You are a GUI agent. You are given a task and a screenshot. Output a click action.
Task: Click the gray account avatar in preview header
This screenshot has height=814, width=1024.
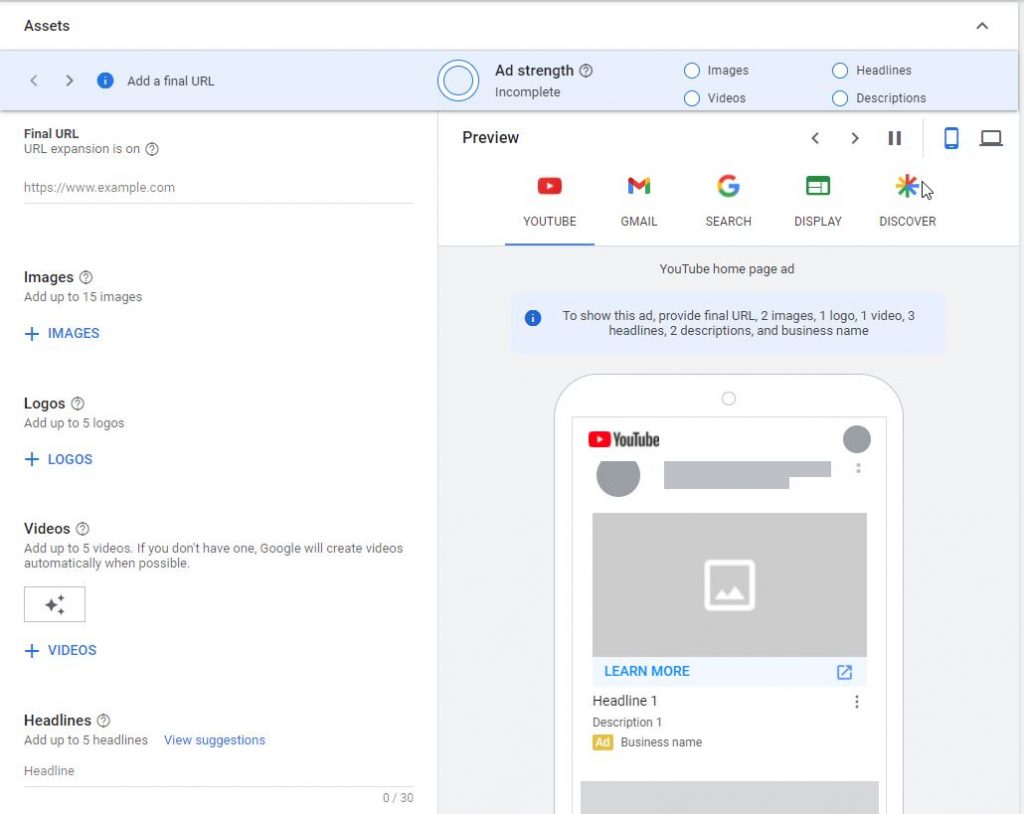(x=856, y=439)
